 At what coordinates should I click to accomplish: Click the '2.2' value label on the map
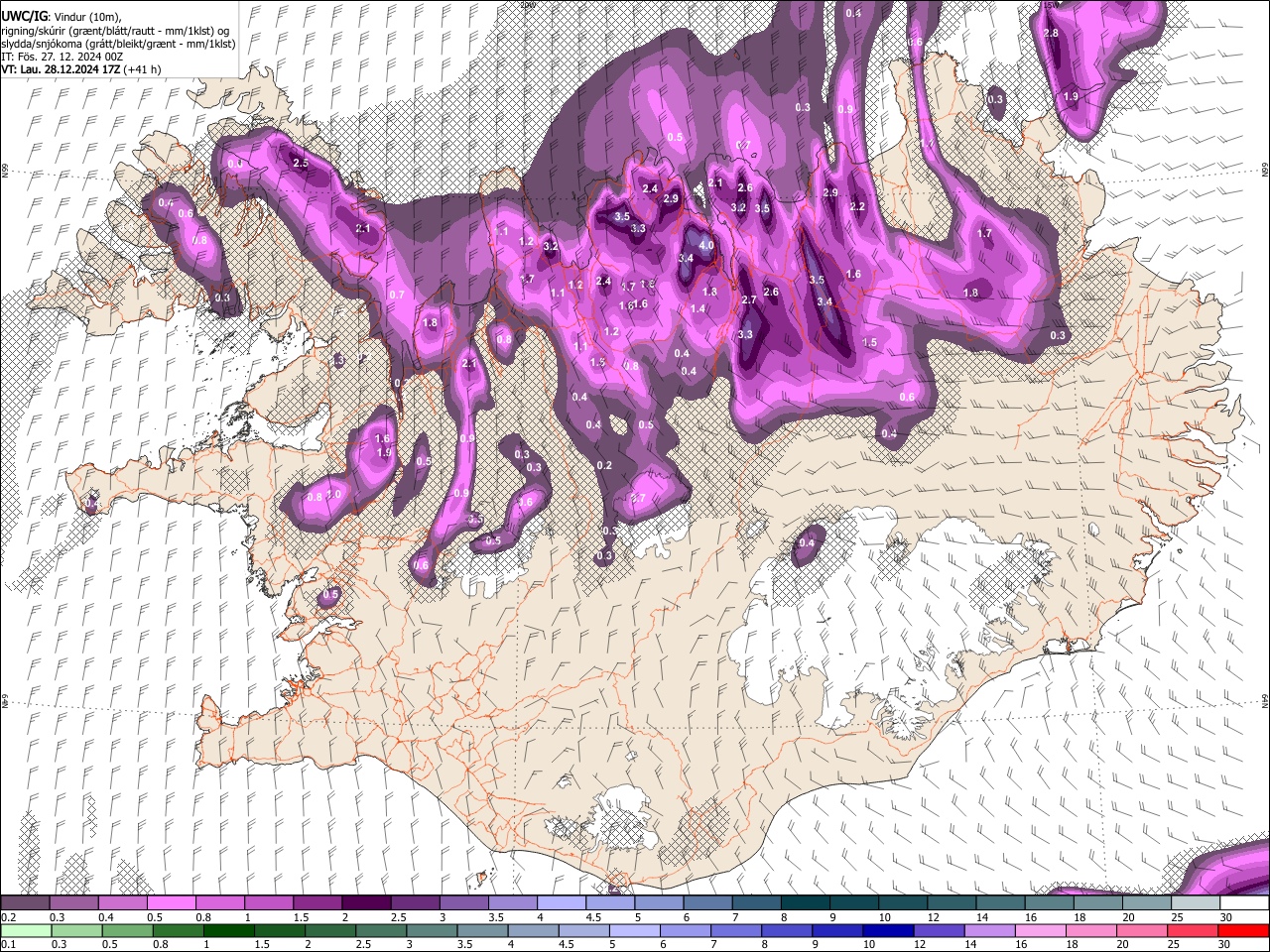(x=858, y=207)
